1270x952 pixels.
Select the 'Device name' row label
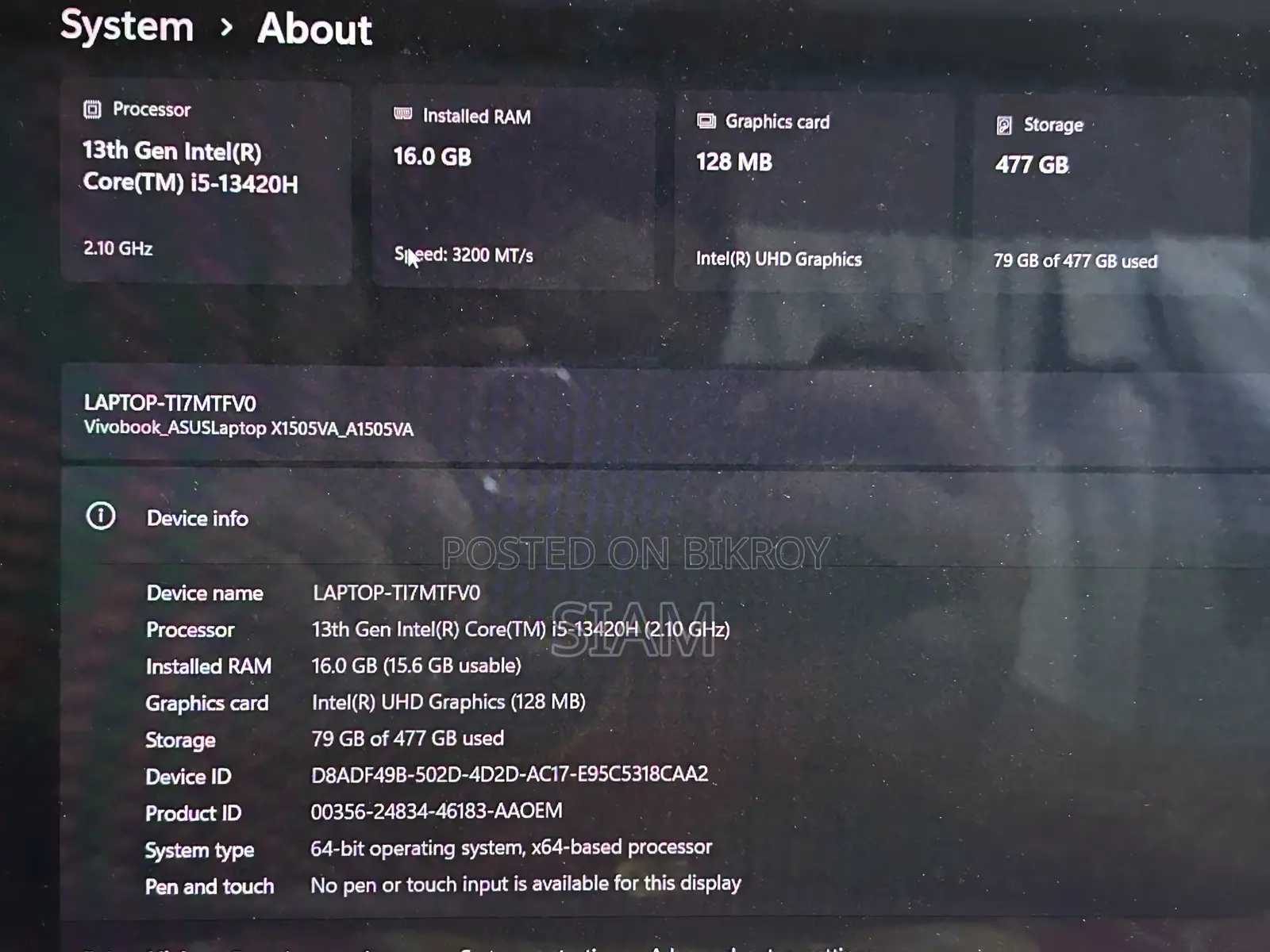pyautogui.click(x=205, y=593)
